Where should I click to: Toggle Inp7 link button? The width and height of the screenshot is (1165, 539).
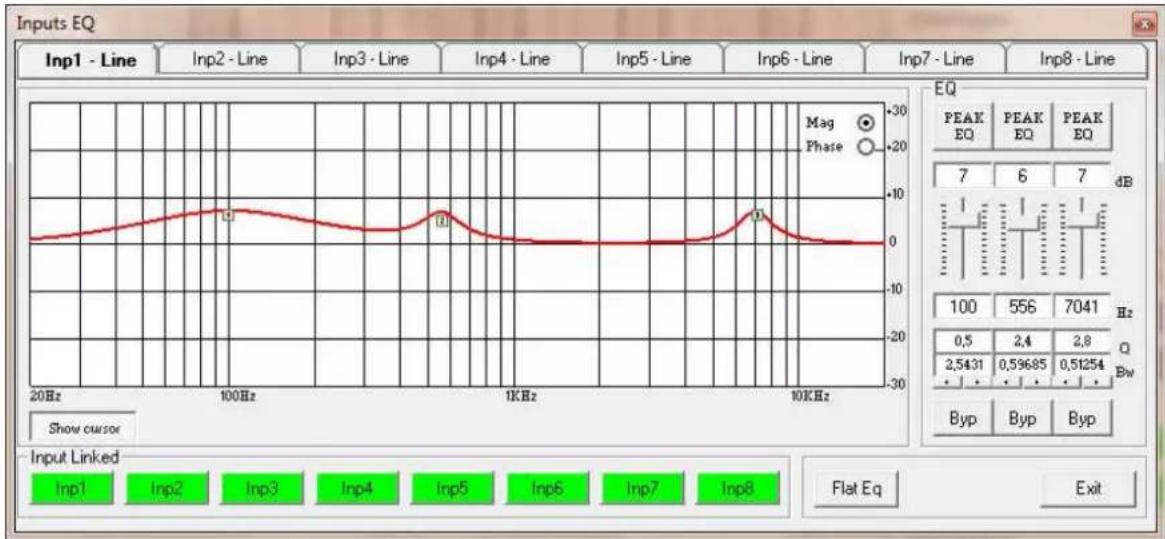click(643, 489)
